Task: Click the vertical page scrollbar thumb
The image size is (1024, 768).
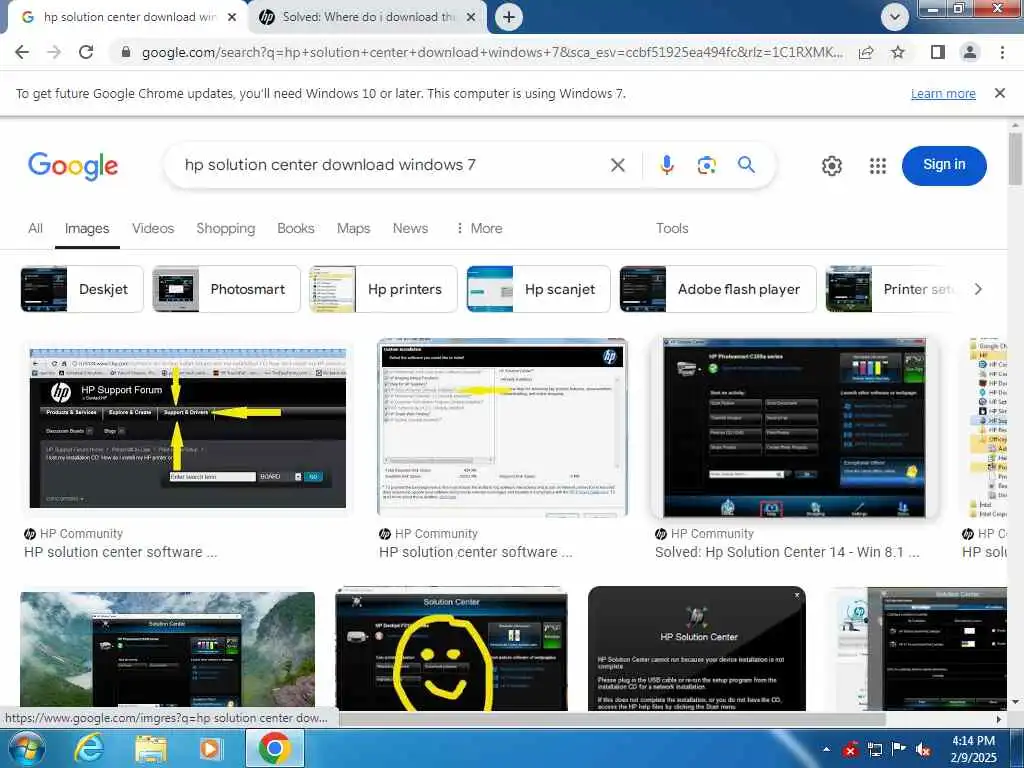Action: 1014,159
